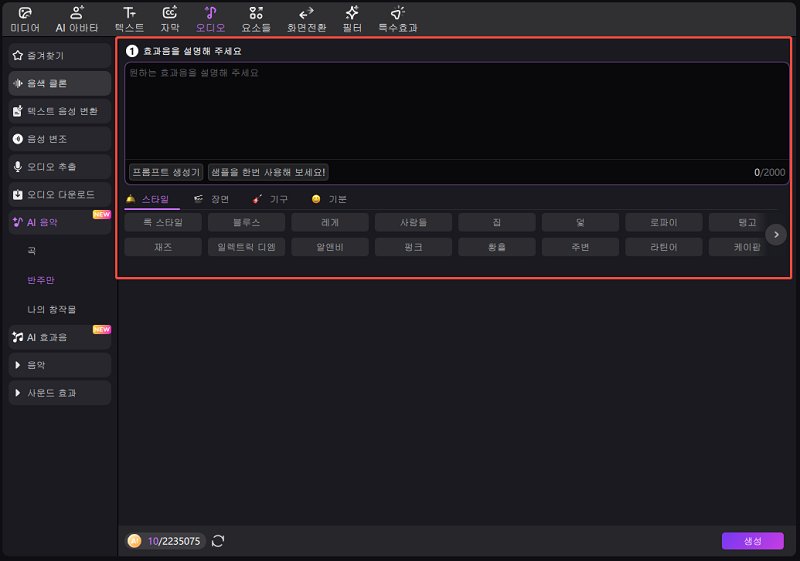800x561 pixels.
Task: Click the 0/2000 character counter
Action: click(769, 172)
